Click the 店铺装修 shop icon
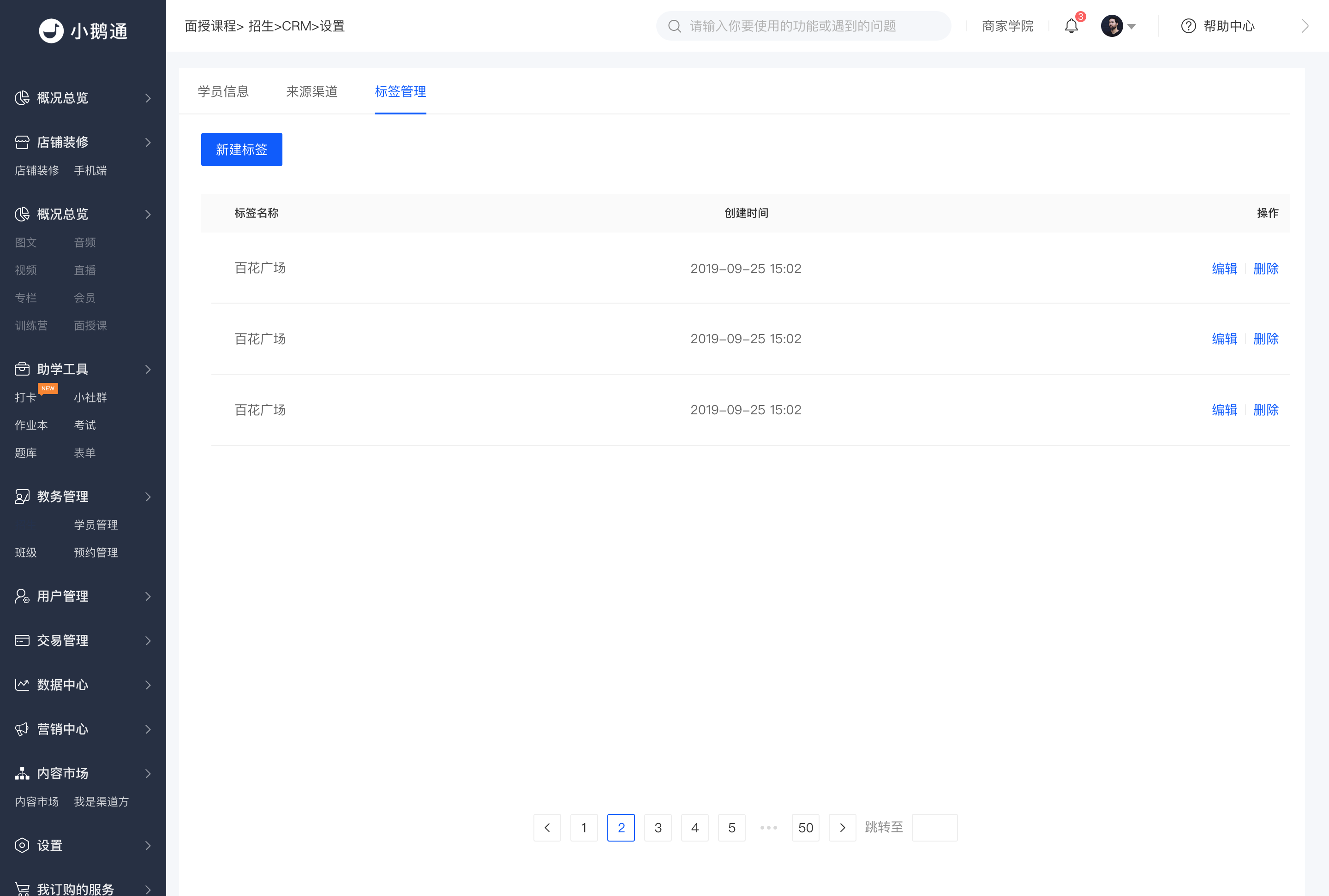1329x896 pixels. (x=22, y=142)
